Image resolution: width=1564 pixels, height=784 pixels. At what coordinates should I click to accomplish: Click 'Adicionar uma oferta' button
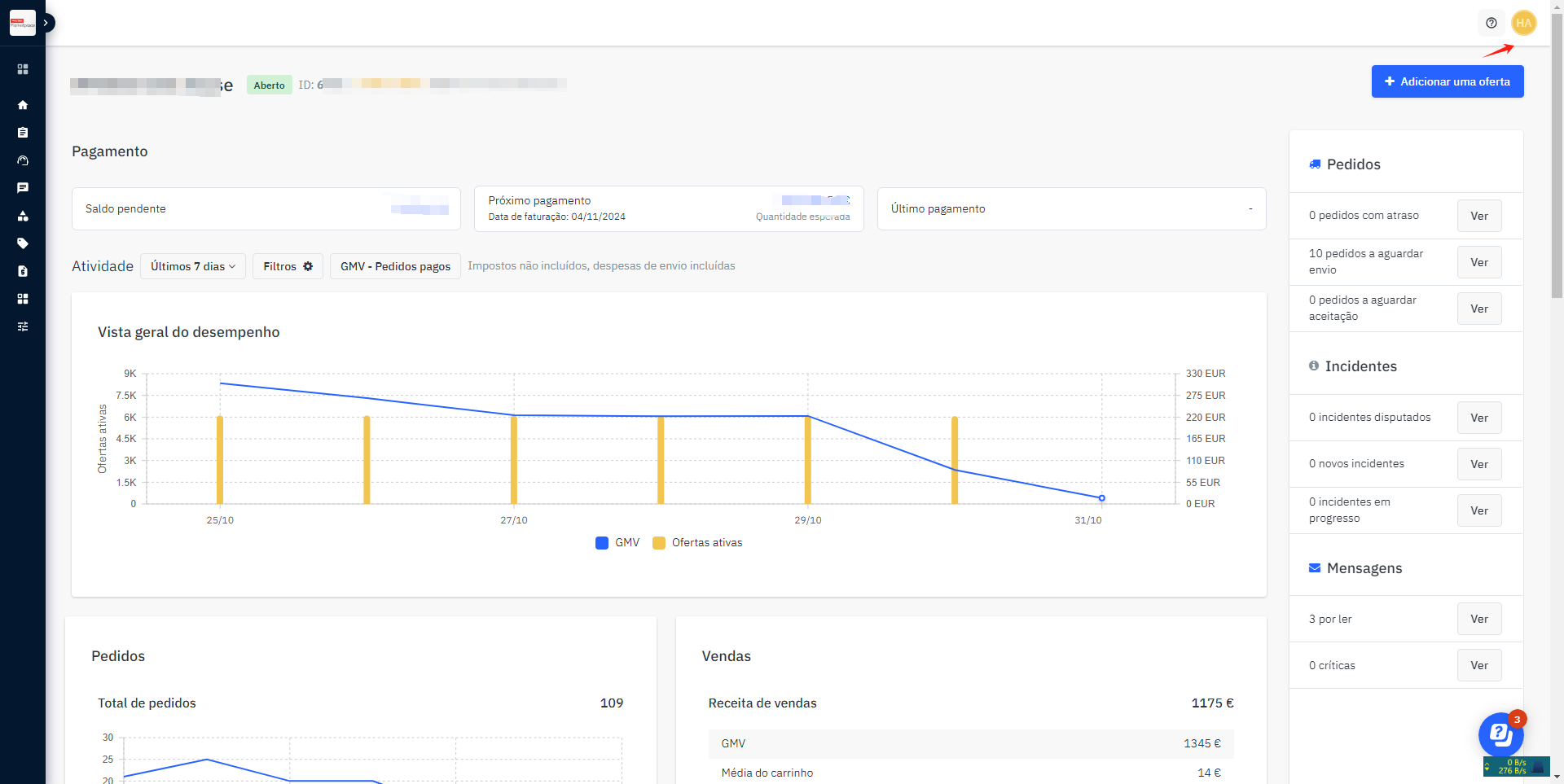tap(1447, 81)
